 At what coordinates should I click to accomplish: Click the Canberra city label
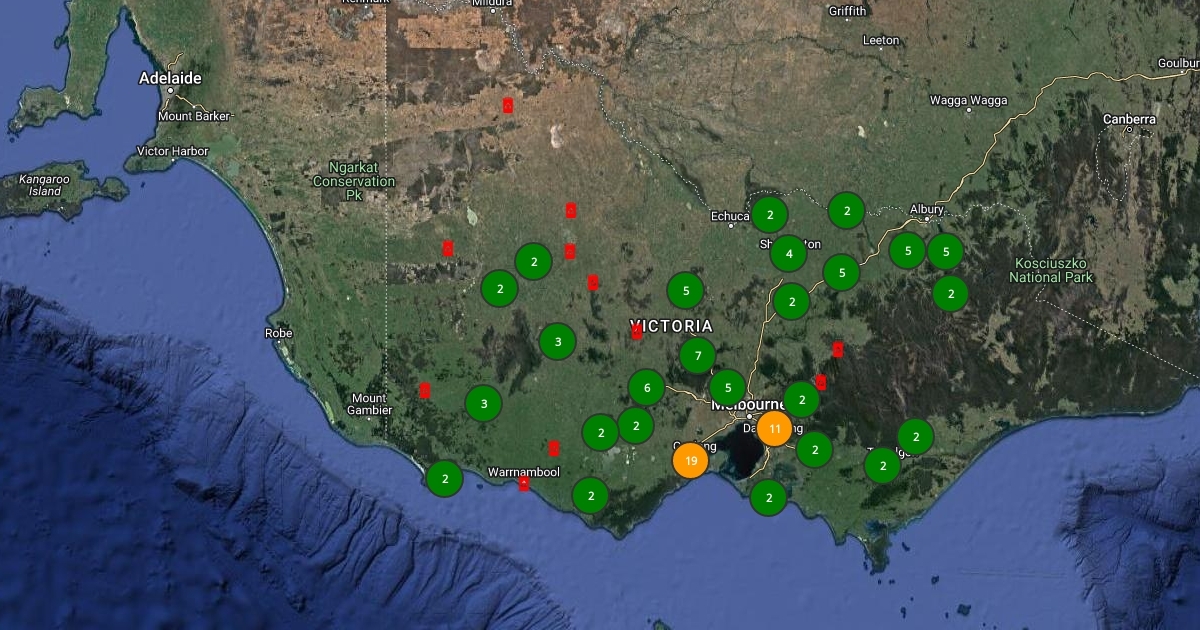click(x=1129, y=119)
